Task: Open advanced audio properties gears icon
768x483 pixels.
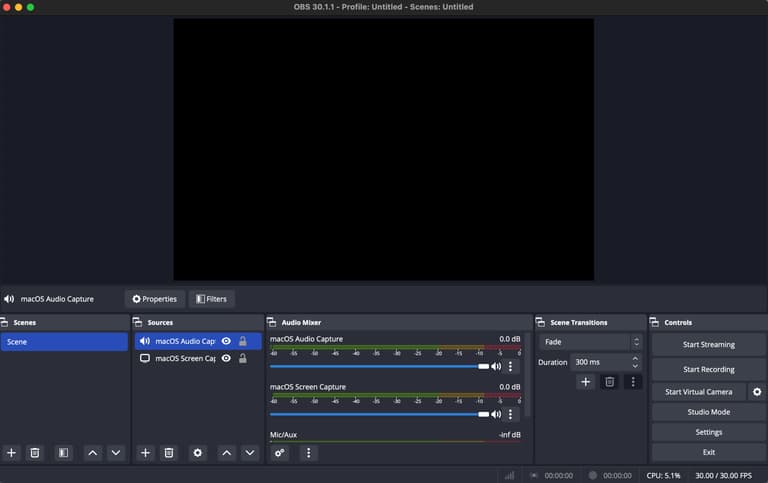Action: pyautogui.click(x=280, y=453)
